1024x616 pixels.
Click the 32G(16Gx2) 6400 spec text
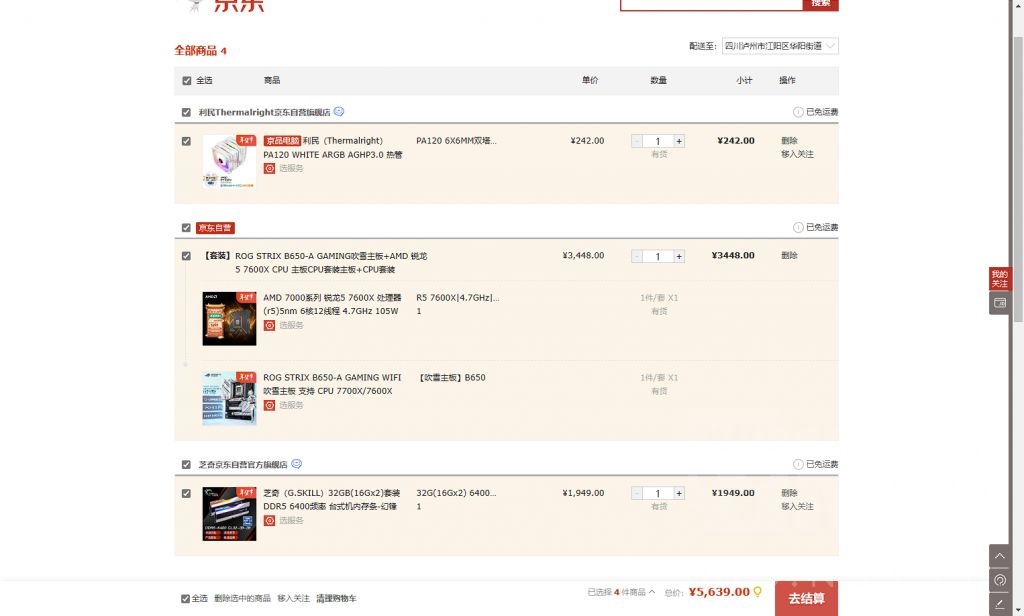pyautogui.click(x=456, y=493)
